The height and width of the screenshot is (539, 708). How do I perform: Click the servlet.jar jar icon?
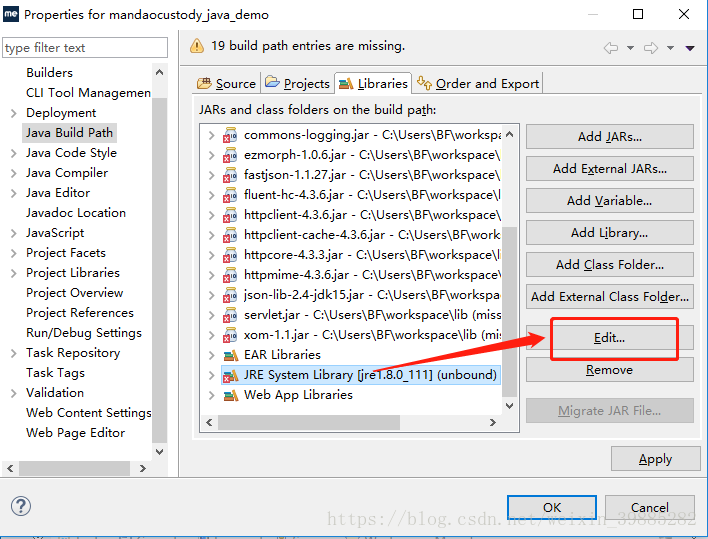pos(230,315)
